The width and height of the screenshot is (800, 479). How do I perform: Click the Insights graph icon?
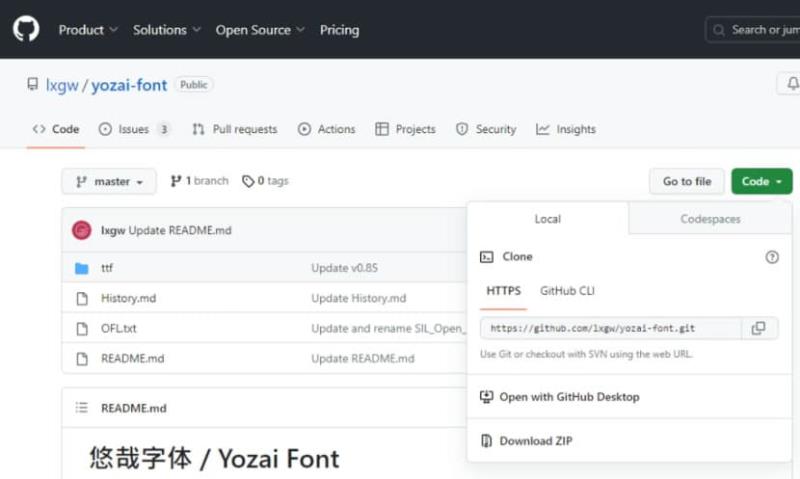[x=543, y=129]
